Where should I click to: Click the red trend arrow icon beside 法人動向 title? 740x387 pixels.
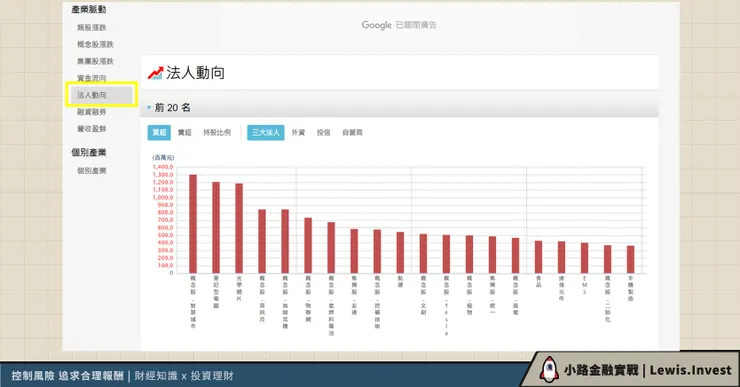(x=155, y=73)
